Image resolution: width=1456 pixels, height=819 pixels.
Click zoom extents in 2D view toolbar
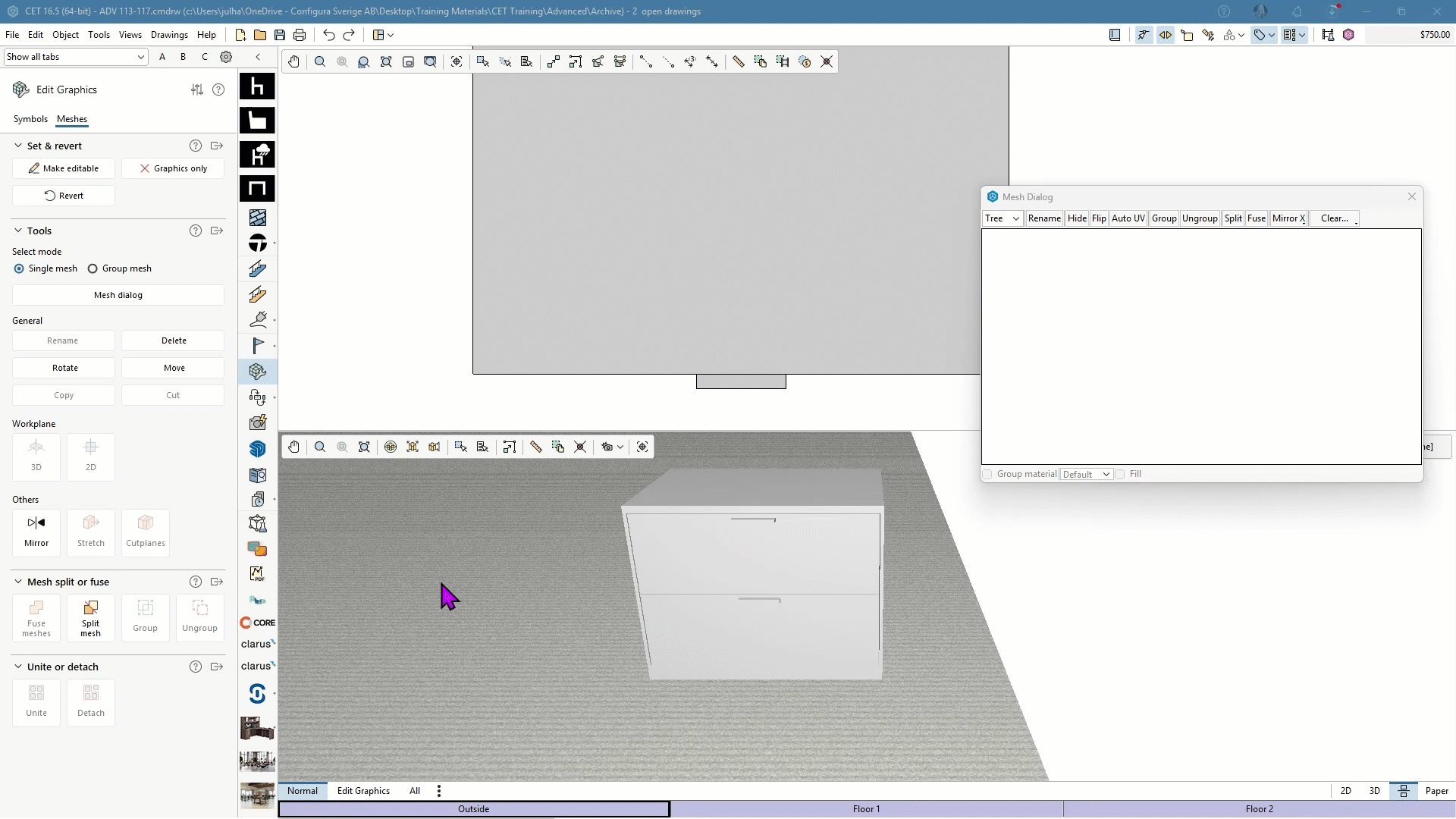(x=386, y=61)
